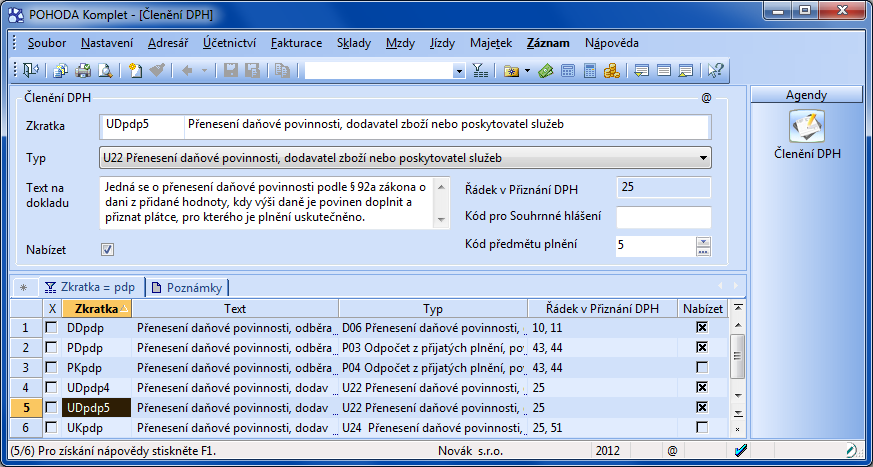Click the Nabízet column header

[x=703, y=308]
